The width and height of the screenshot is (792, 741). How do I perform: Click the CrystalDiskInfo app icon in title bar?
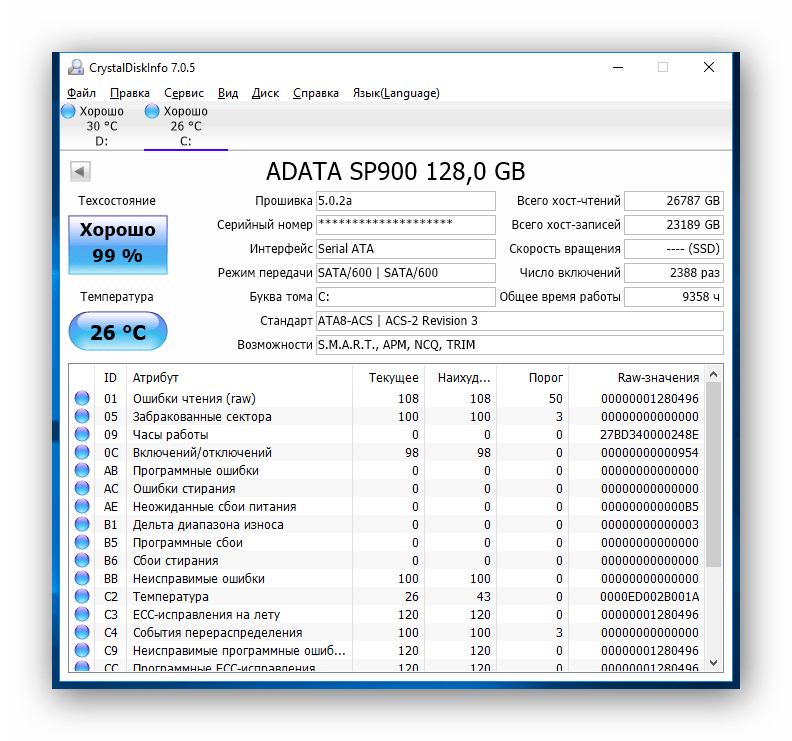tap(76, 67)
